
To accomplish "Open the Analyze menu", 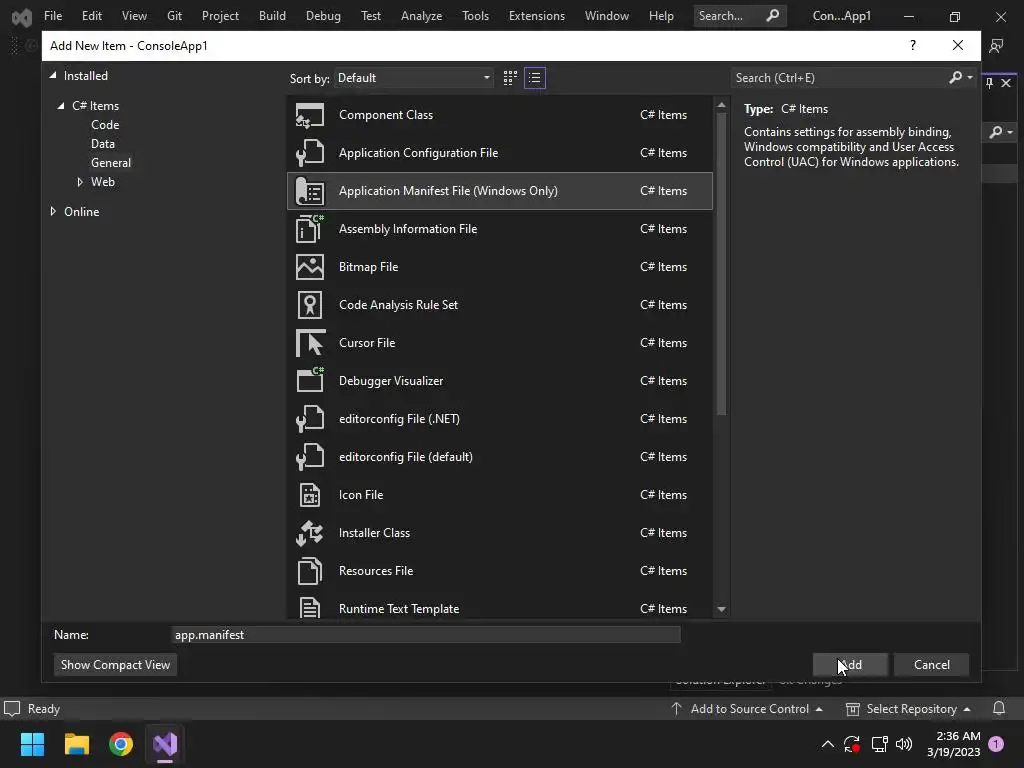I will click(x=421, y=16).
